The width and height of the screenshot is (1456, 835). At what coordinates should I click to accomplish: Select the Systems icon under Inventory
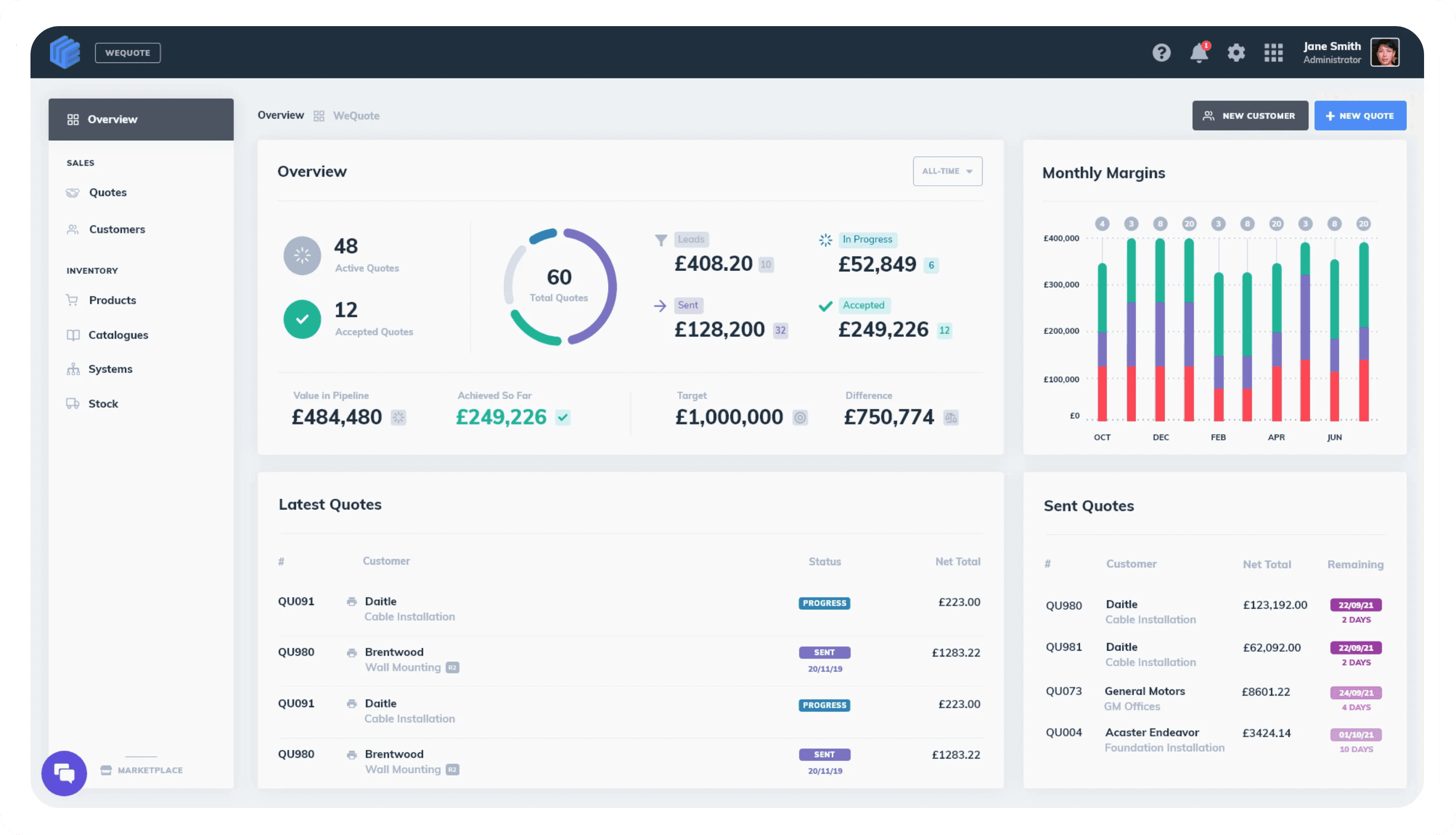pos(74,369)
